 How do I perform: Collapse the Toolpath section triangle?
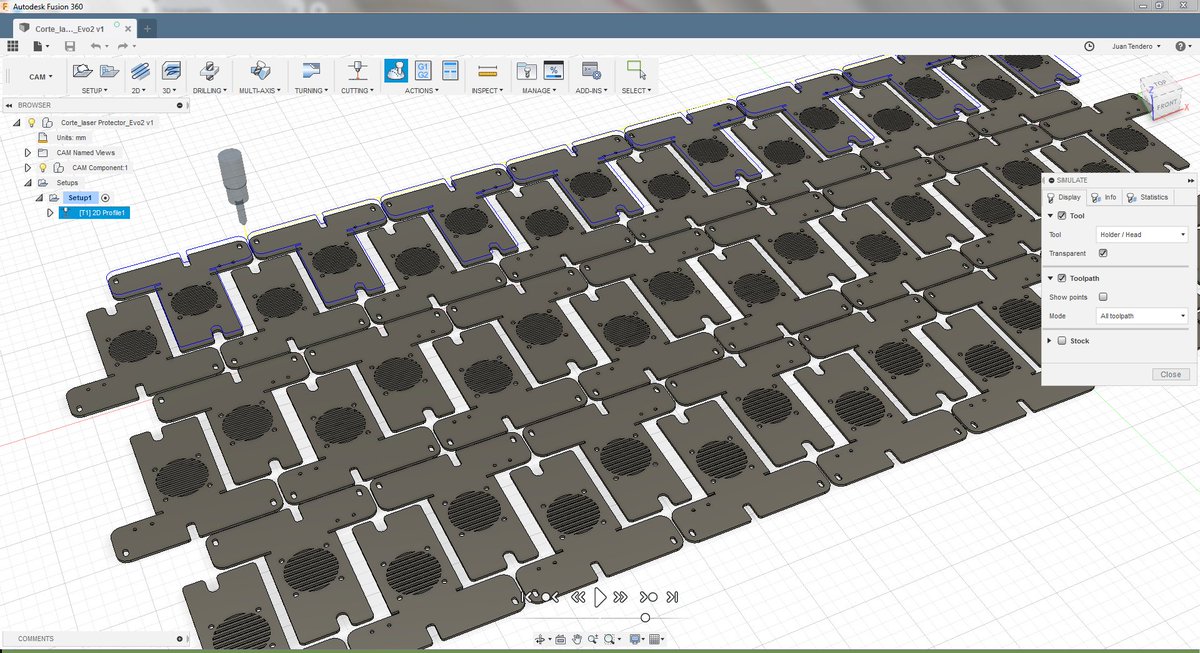point(1050,278)
